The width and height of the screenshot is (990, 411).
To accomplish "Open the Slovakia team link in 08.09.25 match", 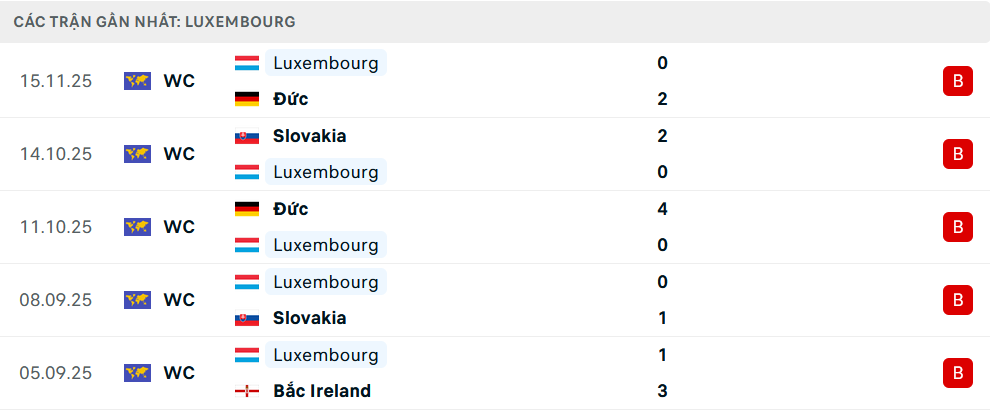I will [309, 318].
